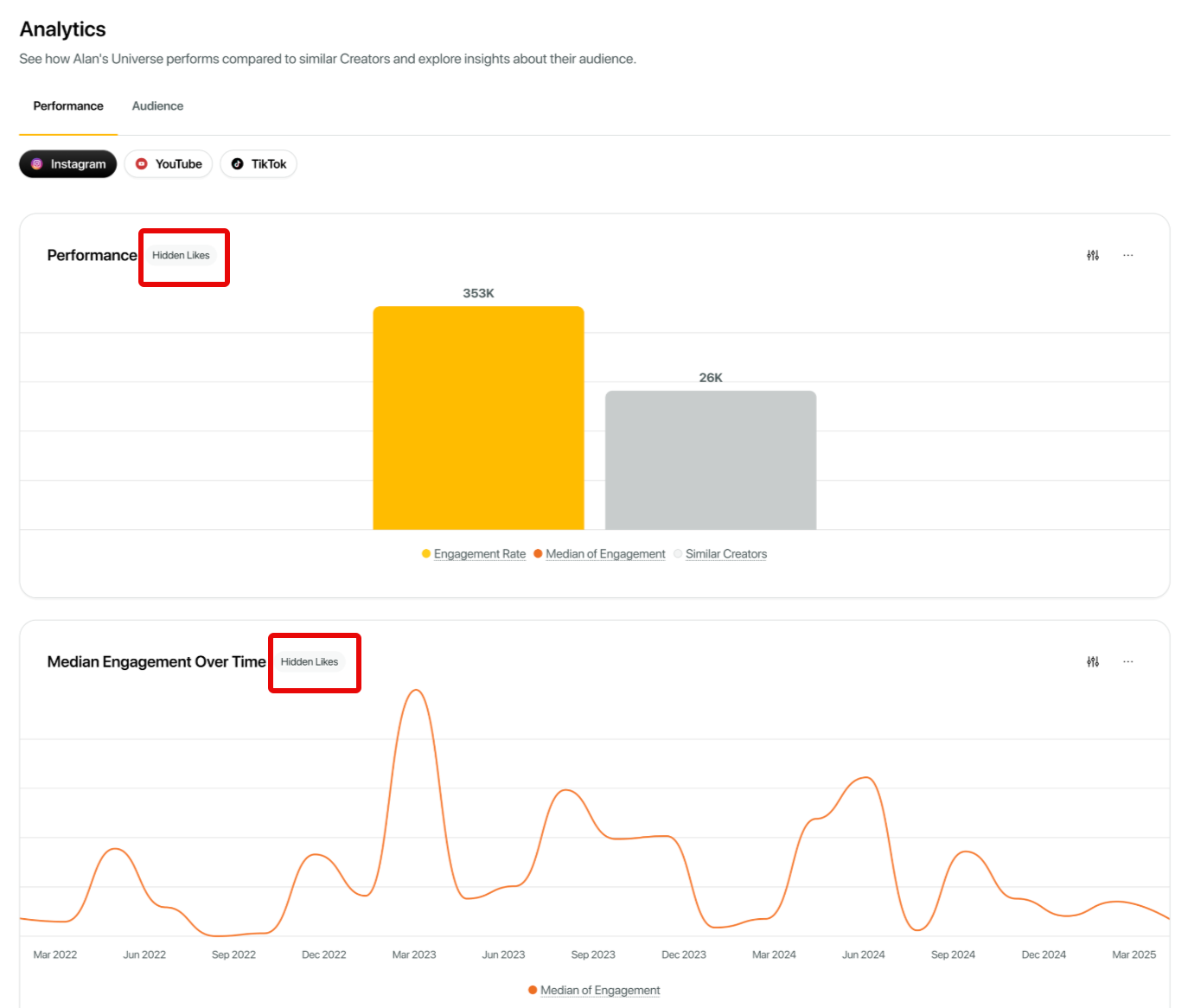Open three-dot menu in Performance card
The width and height of the screenshot is (1188, 1008).
1127,255
